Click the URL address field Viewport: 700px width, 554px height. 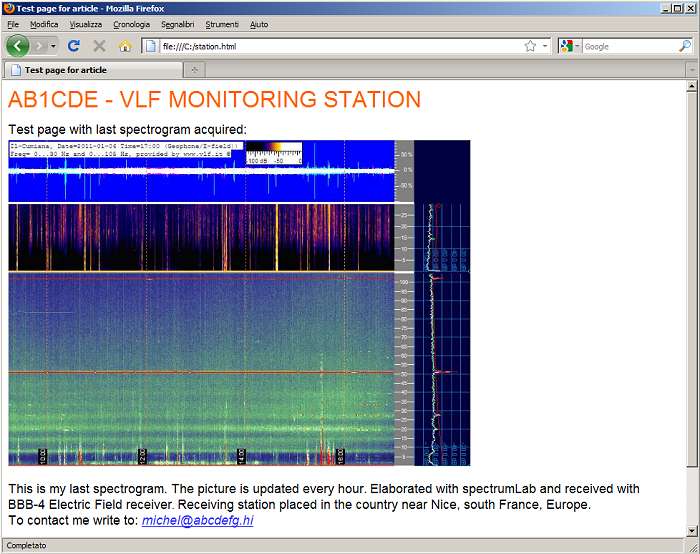[x=340, y=46]
